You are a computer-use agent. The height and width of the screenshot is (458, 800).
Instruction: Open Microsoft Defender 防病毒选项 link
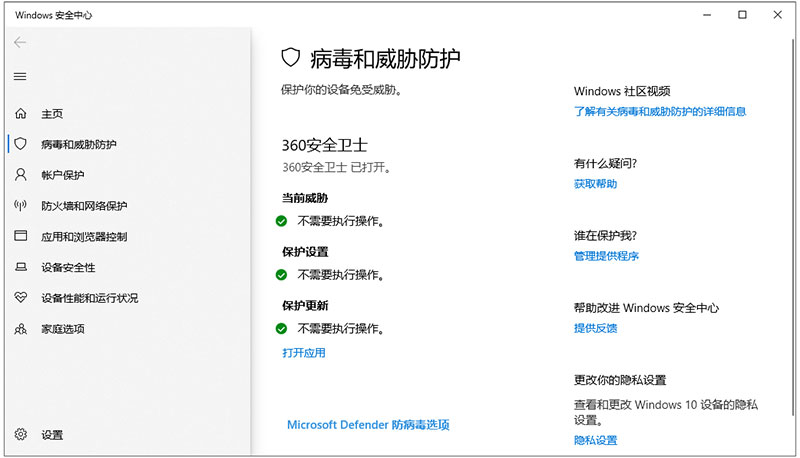pyautogui.click(x=368, y=424)
